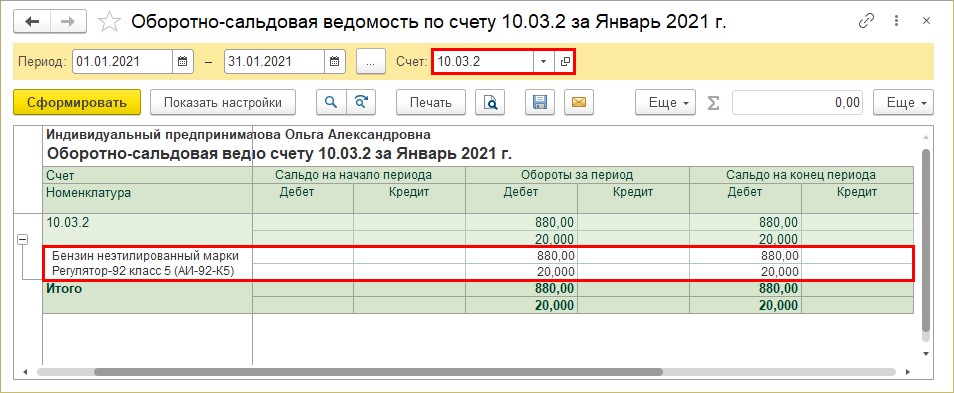Click horizontal scrollbar left arrow
The height and width of the screenshot is (393, 954).
coord(25,372)
